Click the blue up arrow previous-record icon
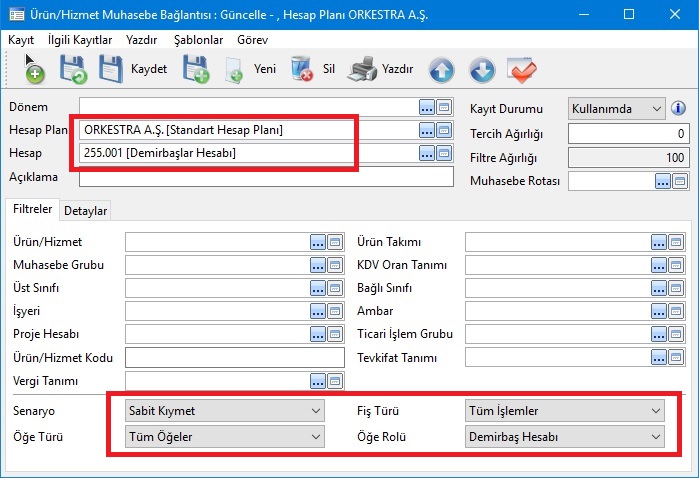Viewport: 699px width, 478px height. 442,70
